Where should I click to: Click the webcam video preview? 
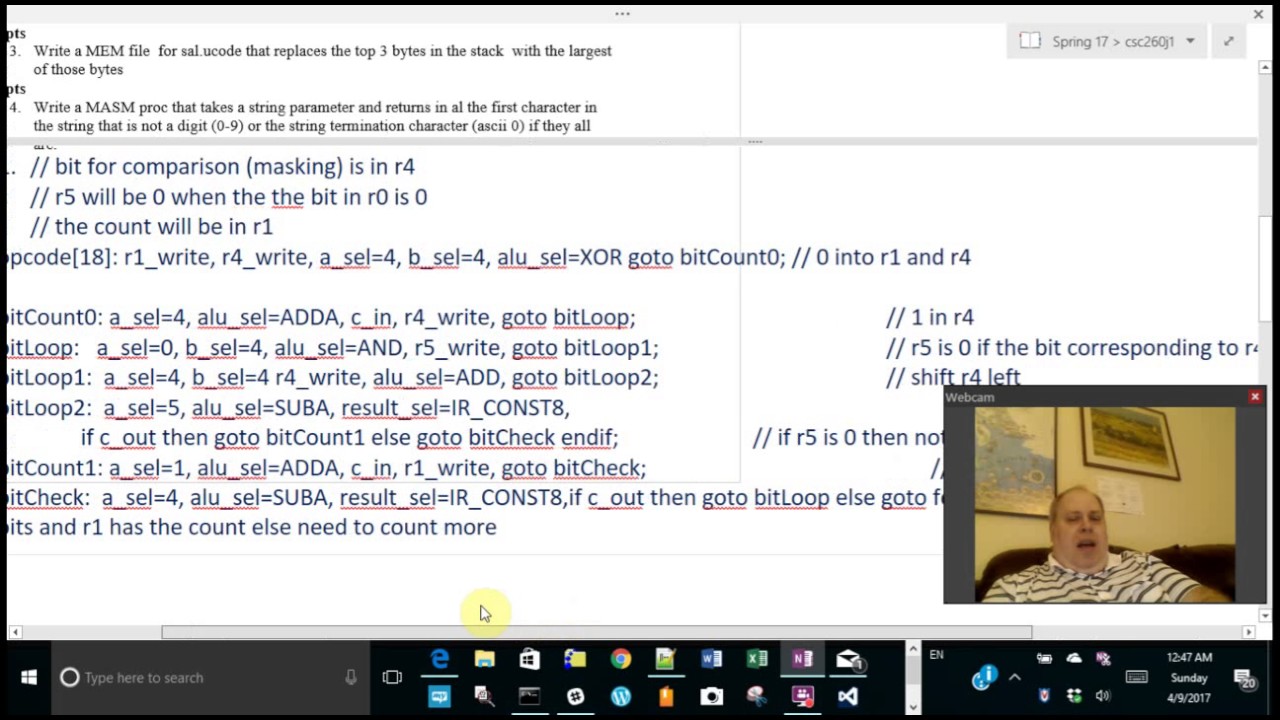(x=1105, y=505)
